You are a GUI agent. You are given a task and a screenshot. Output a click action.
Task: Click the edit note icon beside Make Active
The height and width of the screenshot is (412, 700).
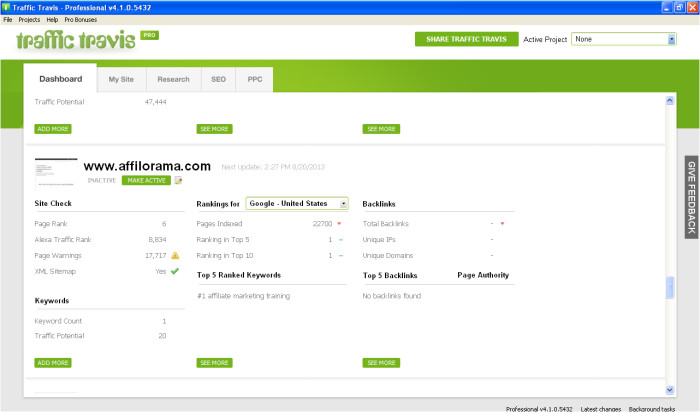[x=178, y=180]
